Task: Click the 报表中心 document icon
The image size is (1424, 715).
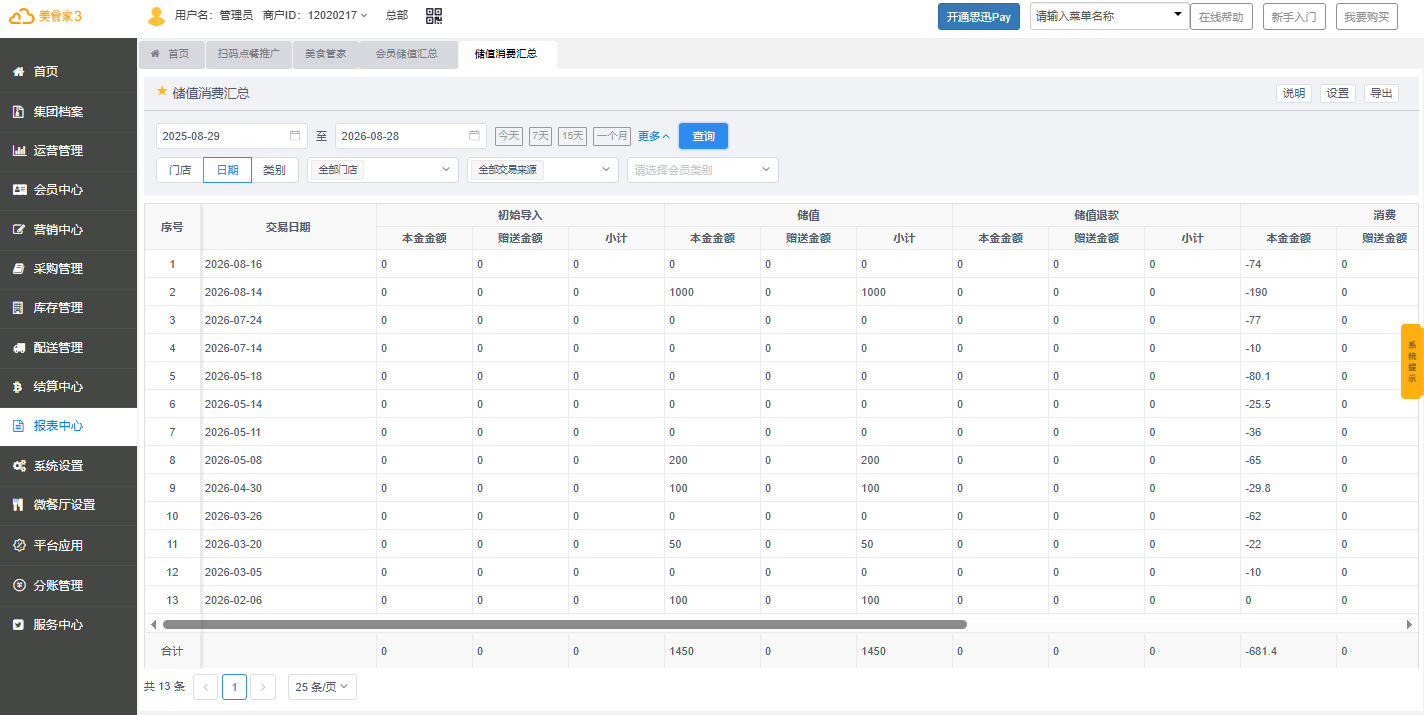Action: (18, 426)
